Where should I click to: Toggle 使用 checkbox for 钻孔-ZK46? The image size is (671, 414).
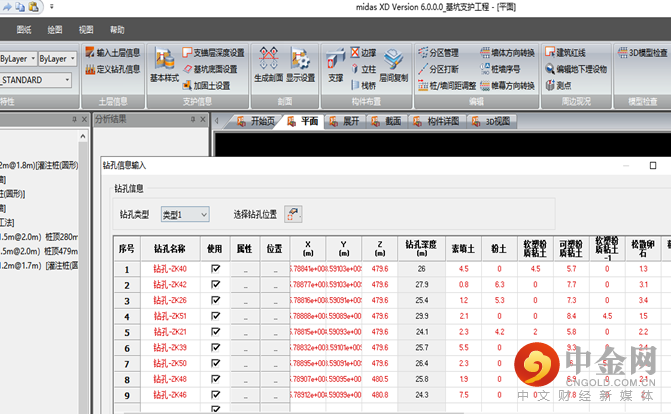(216, 394)
